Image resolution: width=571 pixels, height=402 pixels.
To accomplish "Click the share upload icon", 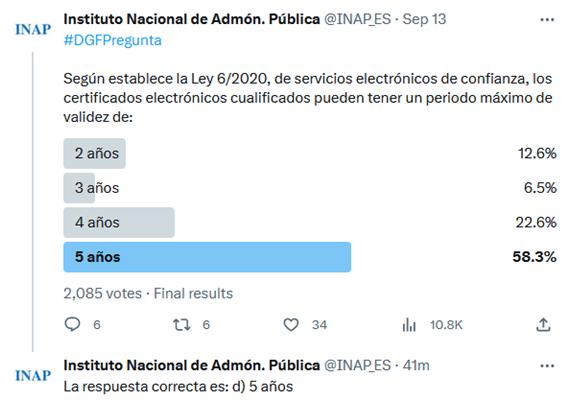I will coord(543,324).
